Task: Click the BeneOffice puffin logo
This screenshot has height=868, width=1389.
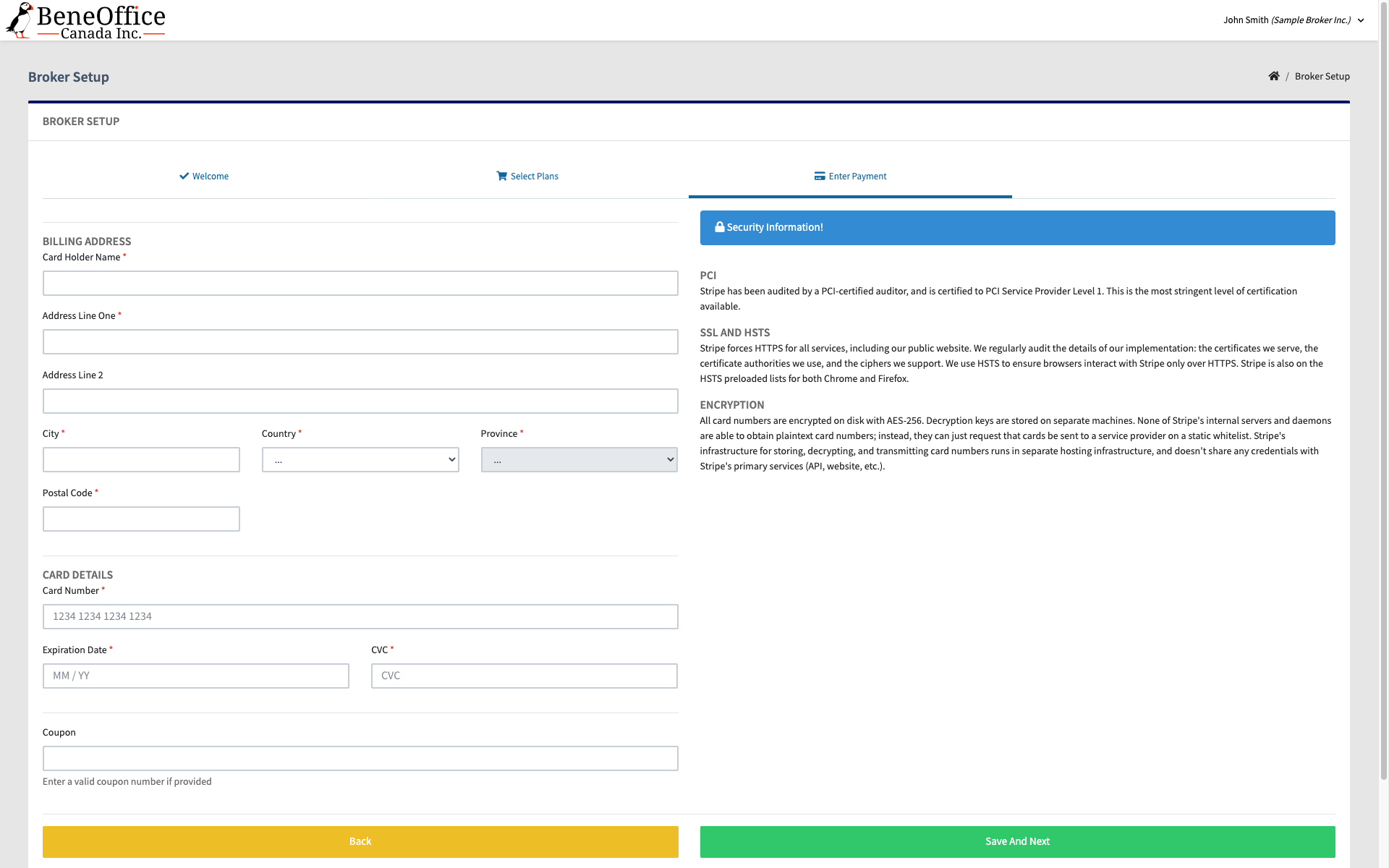Action: [x=20, y=20]
